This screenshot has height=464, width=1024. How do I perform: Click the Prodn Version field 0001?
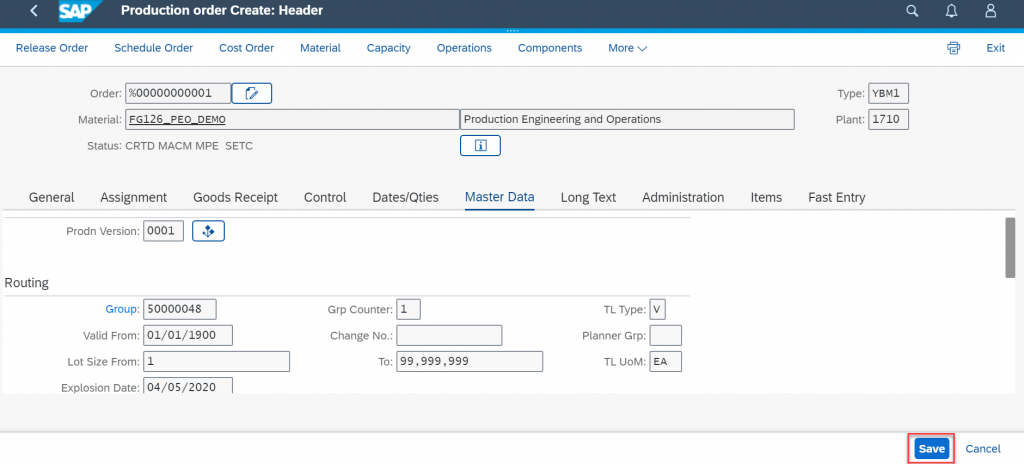164,231
